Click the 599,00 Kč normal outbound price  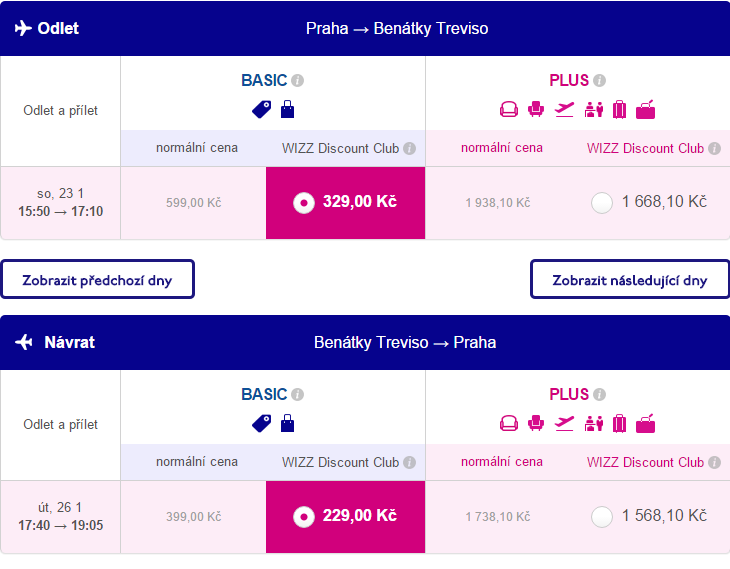[193, 203]
